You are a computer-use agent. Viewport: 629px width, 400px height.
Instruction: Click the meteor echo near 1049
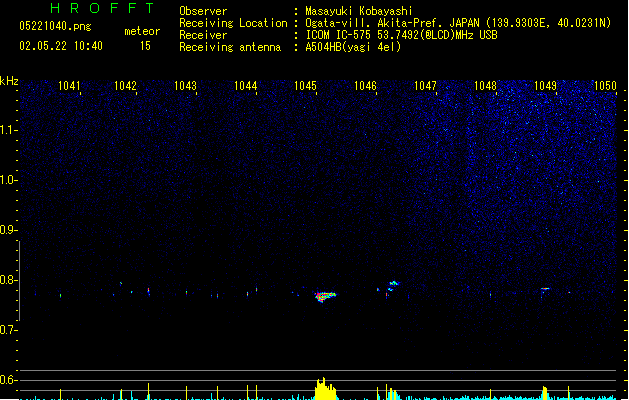(545, 288)
